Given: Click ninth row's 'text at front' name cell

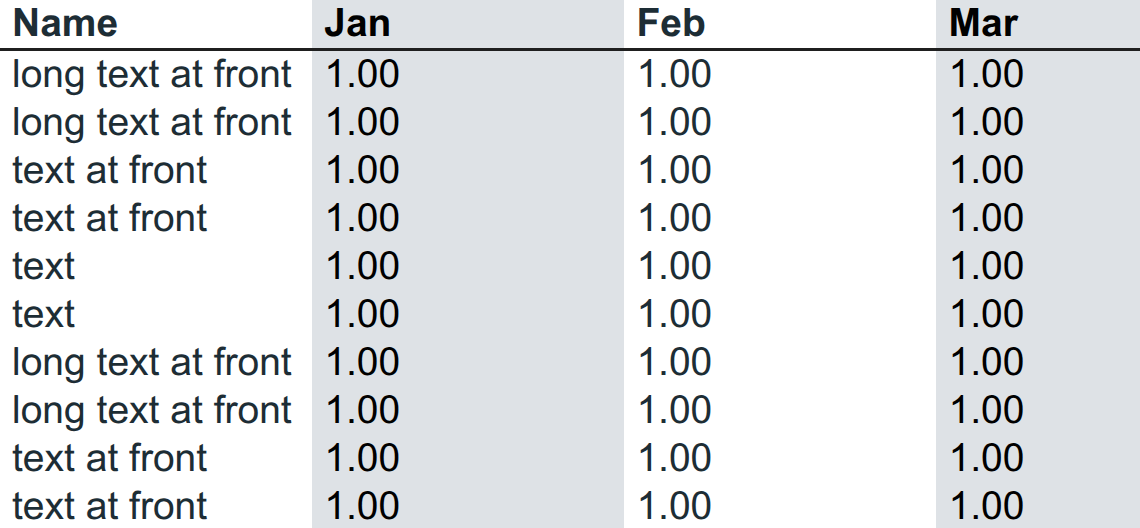Looking at the screenshot, I should coord(111,458).
